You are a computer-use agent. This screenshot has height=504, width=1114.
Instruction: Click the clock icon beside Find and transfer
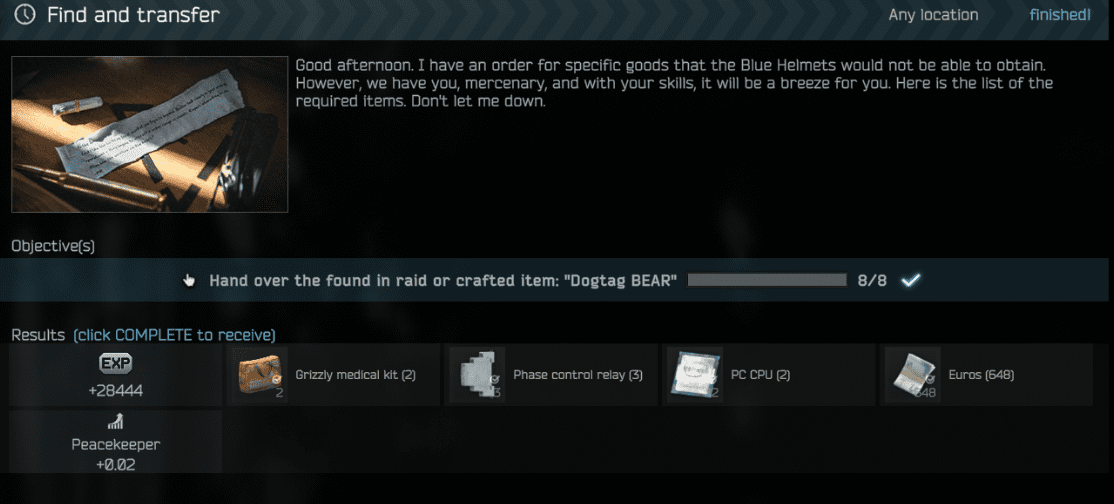point(26,14)
